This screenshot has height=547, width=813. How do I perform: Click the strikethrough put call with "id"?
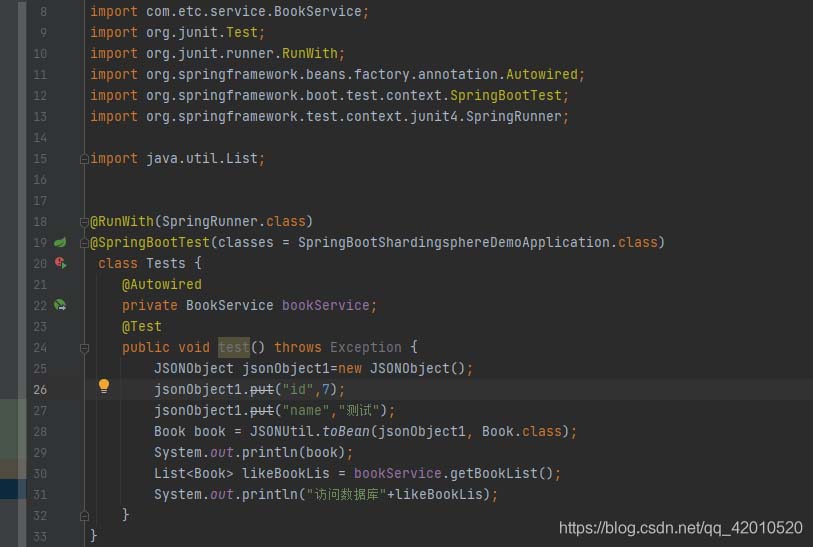[261, 389]
